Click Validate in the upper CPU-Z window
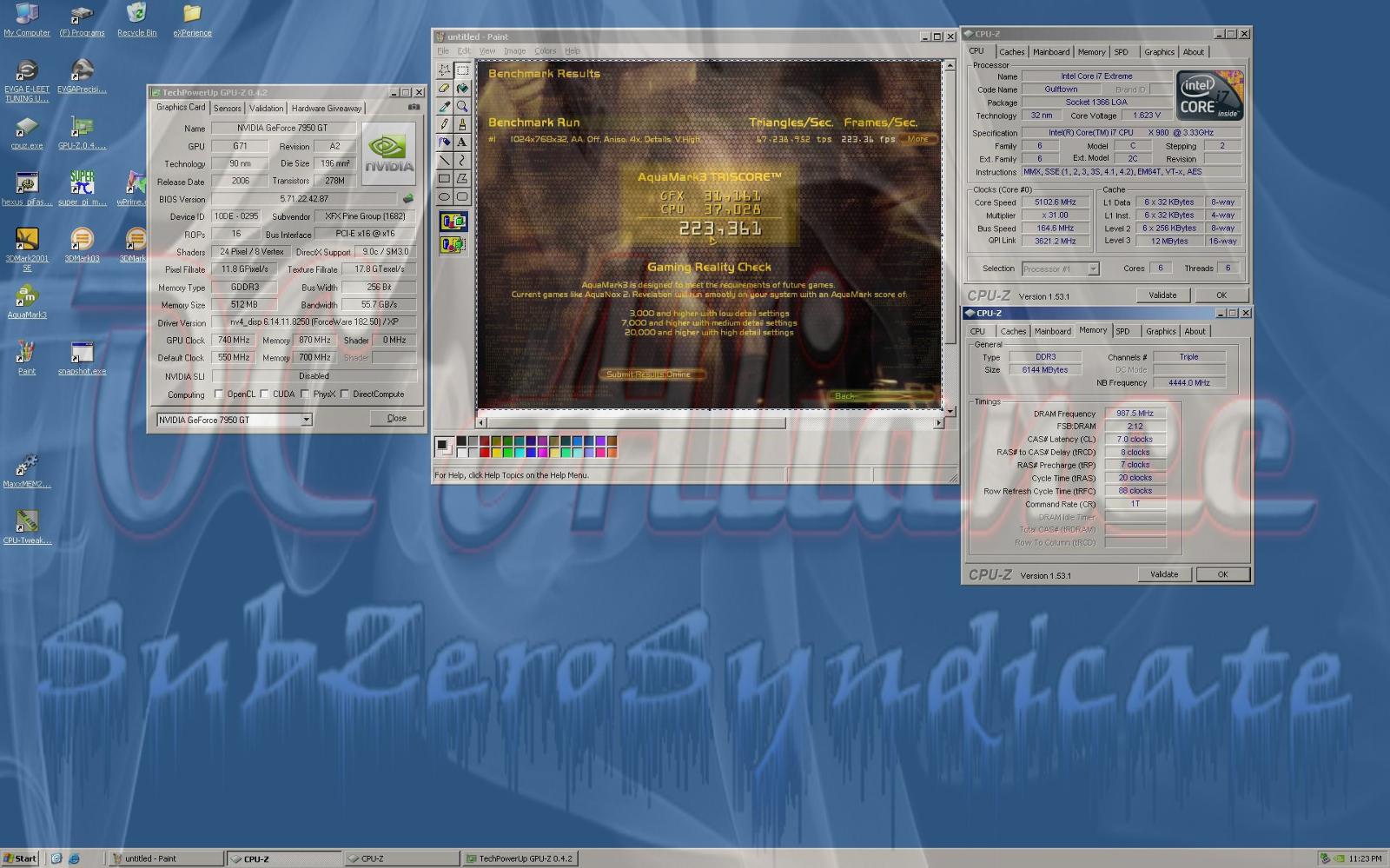Screen dimensions: 1390x868 click(1162, 295)
